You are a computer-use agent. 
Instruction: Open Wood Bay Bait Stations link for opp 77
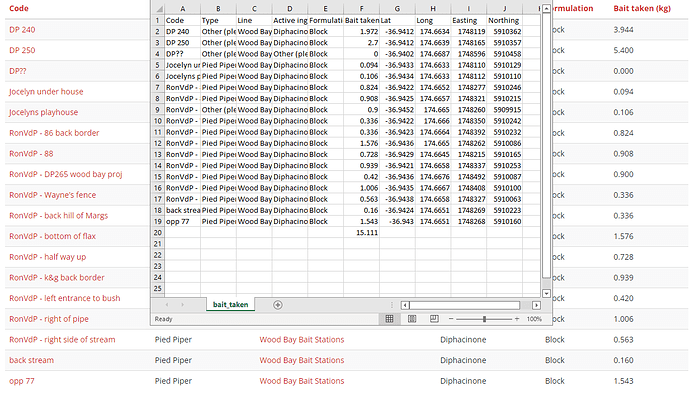tap(301, 381)
